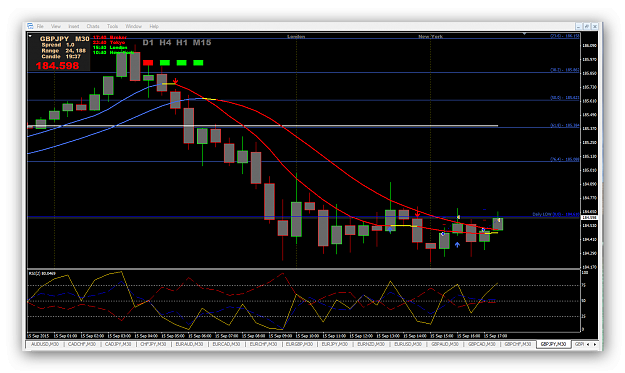Switch to the GBPCHF,M30 chart tab
This screenshot has height=373, width=625.
tap(518, 344)
